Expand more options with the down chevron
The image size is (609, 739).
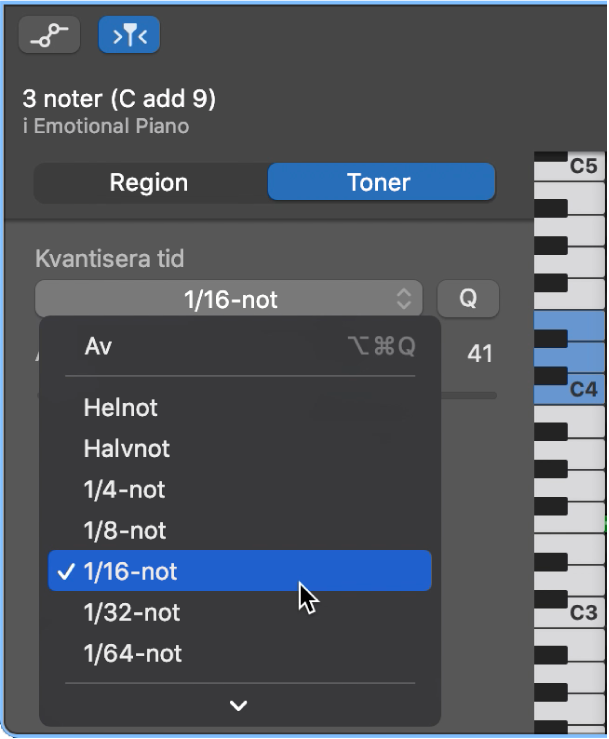tap(238, 706)
